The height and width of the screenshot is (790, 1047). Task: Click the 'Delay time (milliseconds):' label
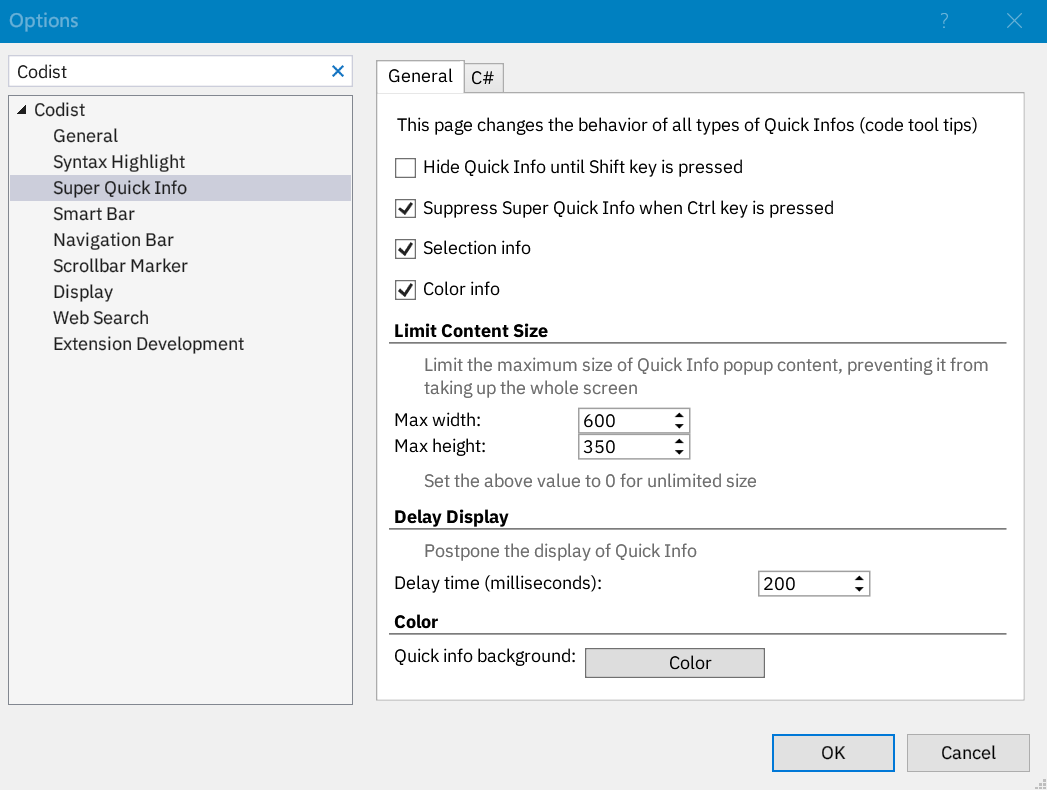498,584
